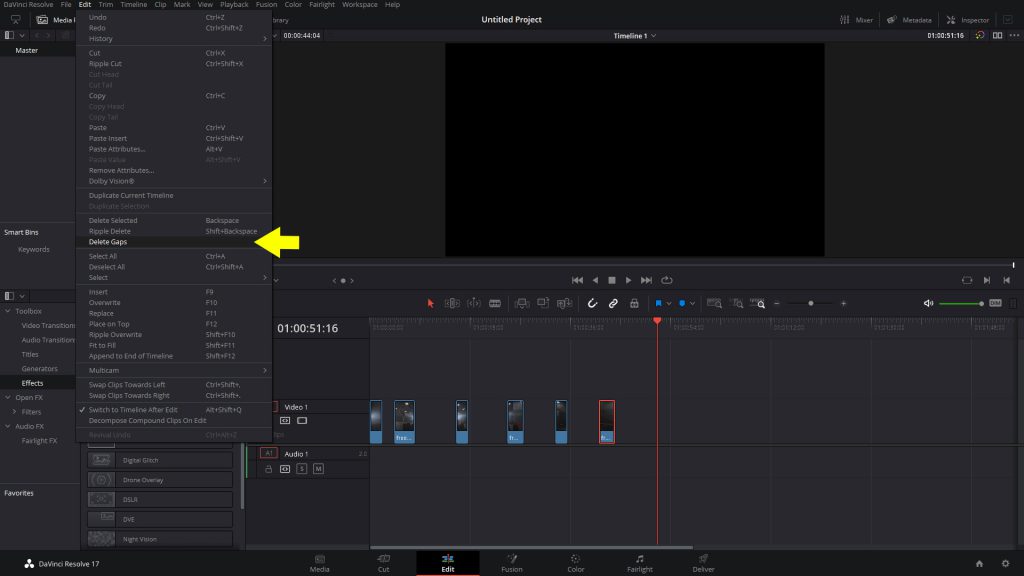The width and height of the screenshot is (1024, 576).
Task: Toggle Switch to Timeline After Edit
Action: click(x=174, y=410)
